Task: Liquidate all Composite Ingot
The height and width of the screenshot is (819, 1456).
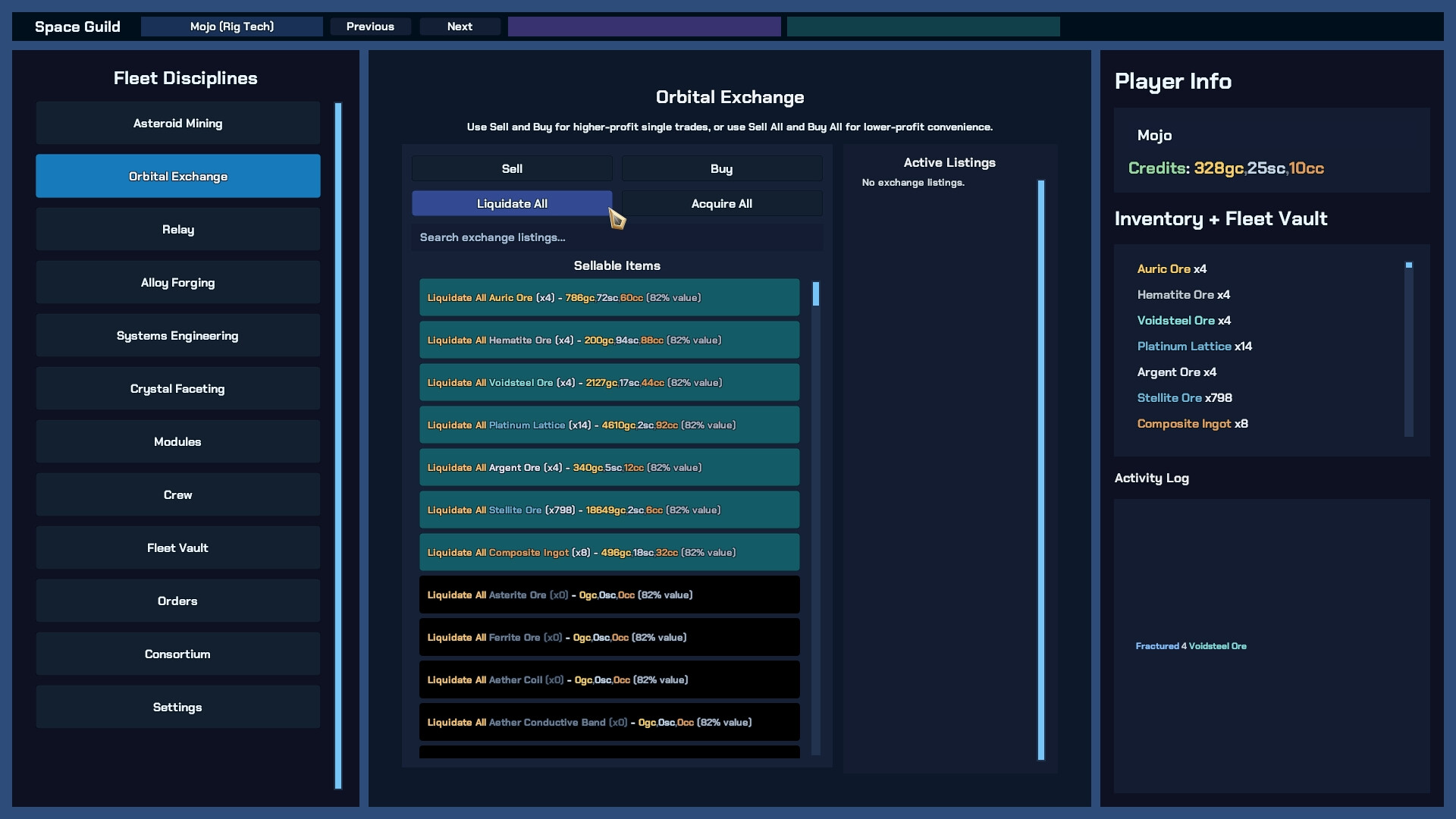Action: [x=609, y=552]
